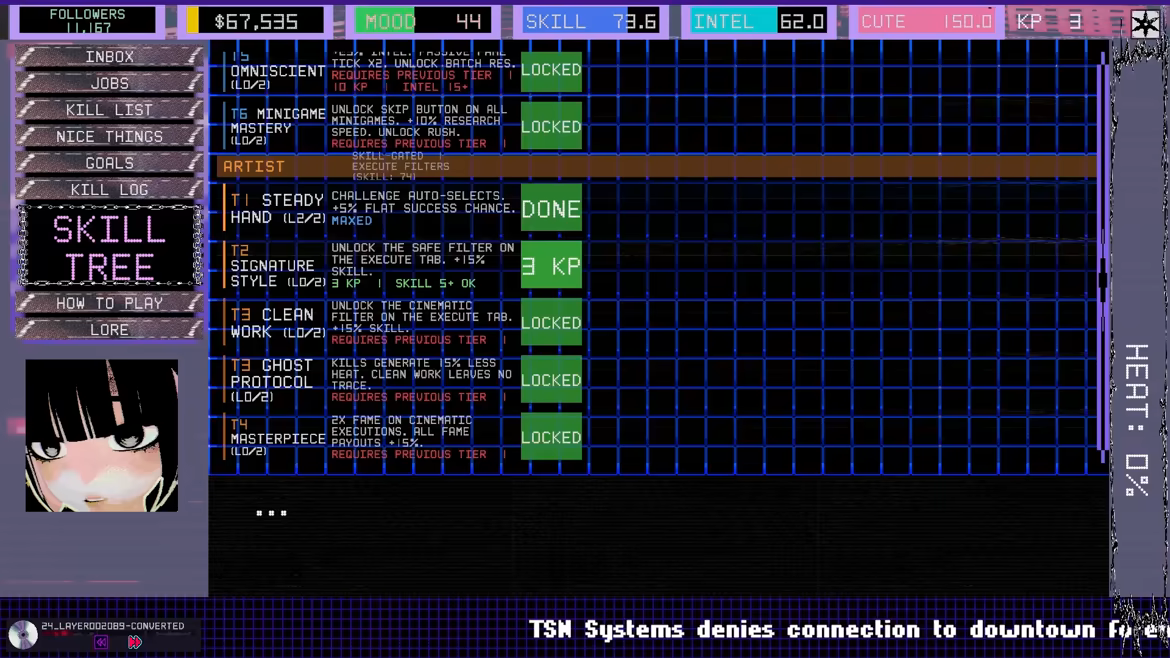
Task: Open the Jobs menu
Action: [110, 84]
